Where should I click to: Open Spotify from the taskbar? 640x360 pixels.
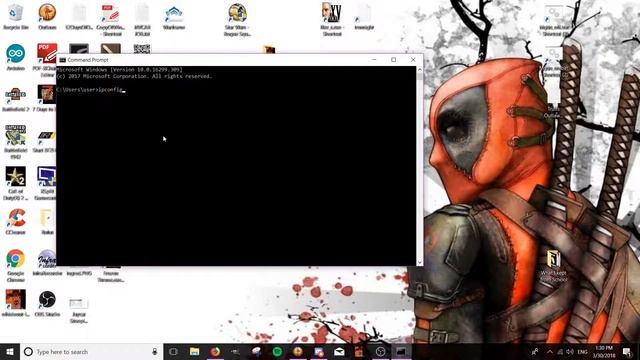277,351
